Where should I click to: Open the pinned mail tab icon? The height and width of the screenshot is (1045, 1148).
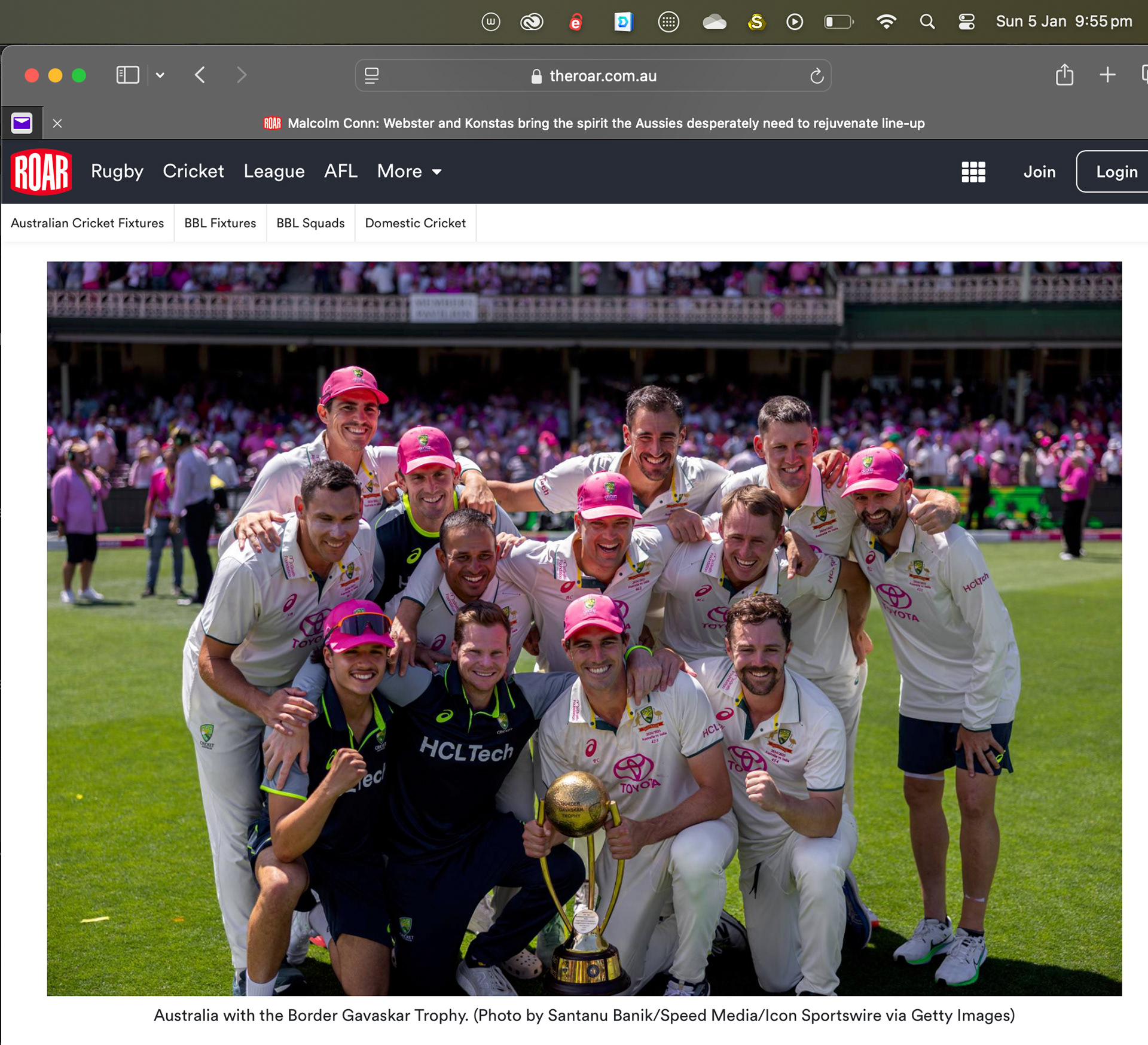pos(22,123)
